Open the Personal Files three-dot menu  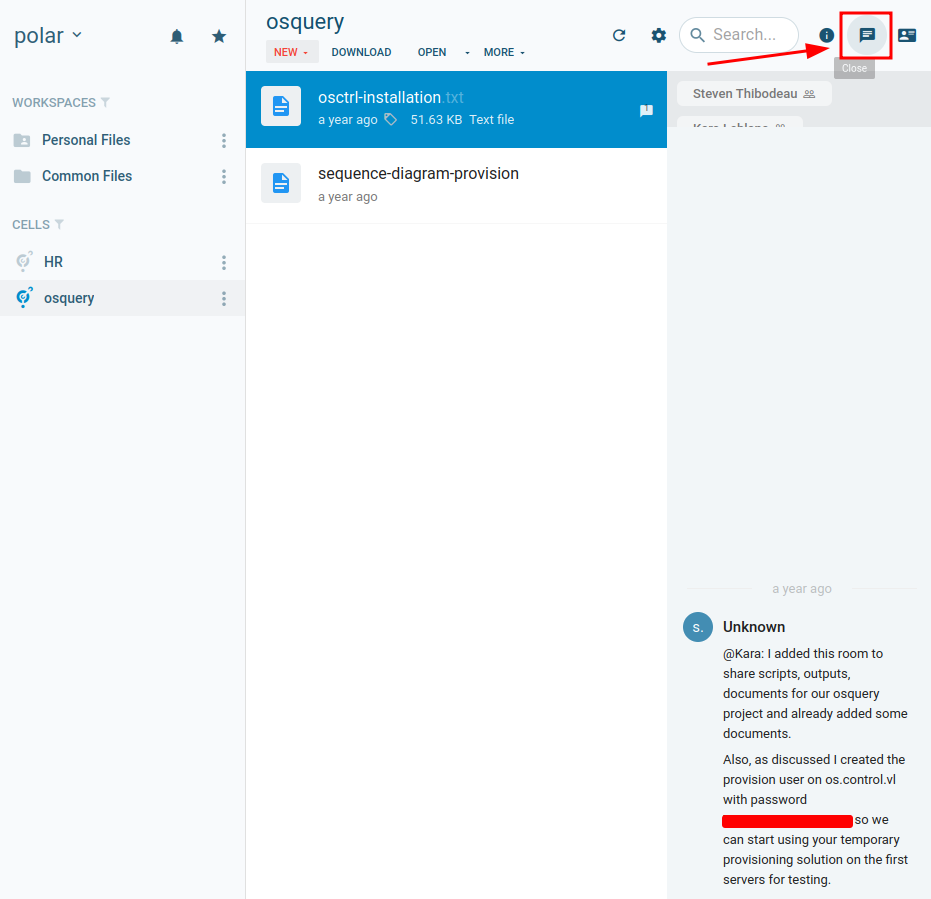pyautogui.click(x=224, y=140)
